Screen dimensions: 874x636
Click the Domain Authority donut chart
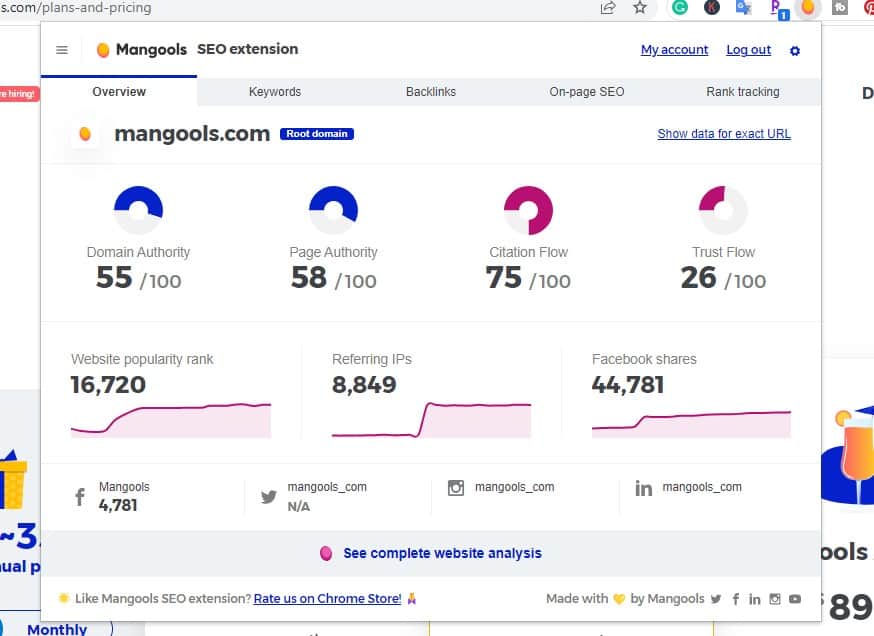tap(138, 210)
